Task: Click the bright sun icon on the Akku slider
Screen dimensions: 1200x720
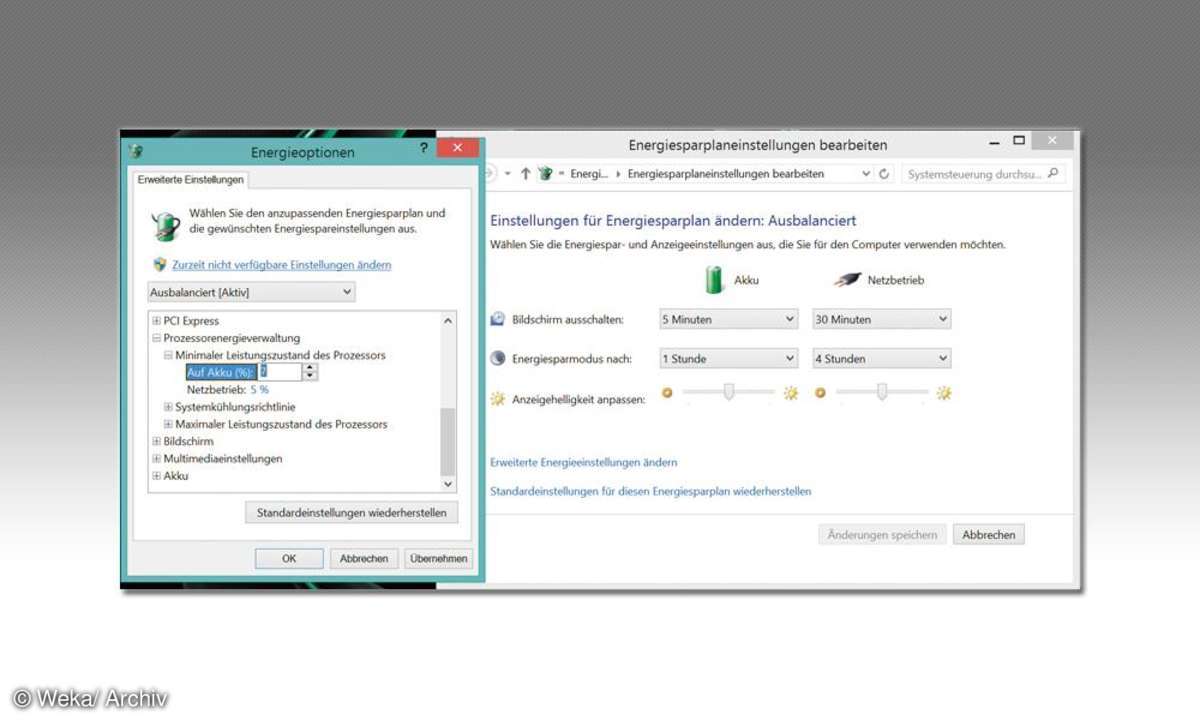Action: click(x=791, y=393)
